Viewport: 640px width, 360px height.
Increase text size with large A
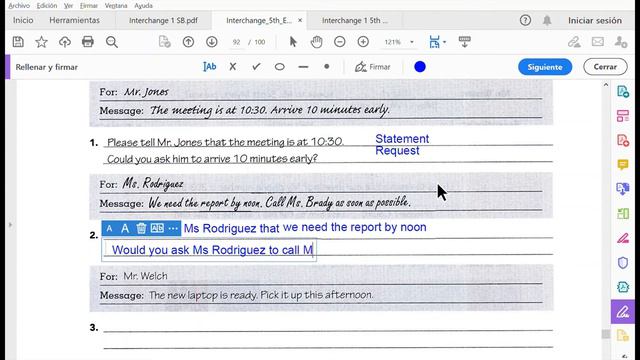(125, 229)
